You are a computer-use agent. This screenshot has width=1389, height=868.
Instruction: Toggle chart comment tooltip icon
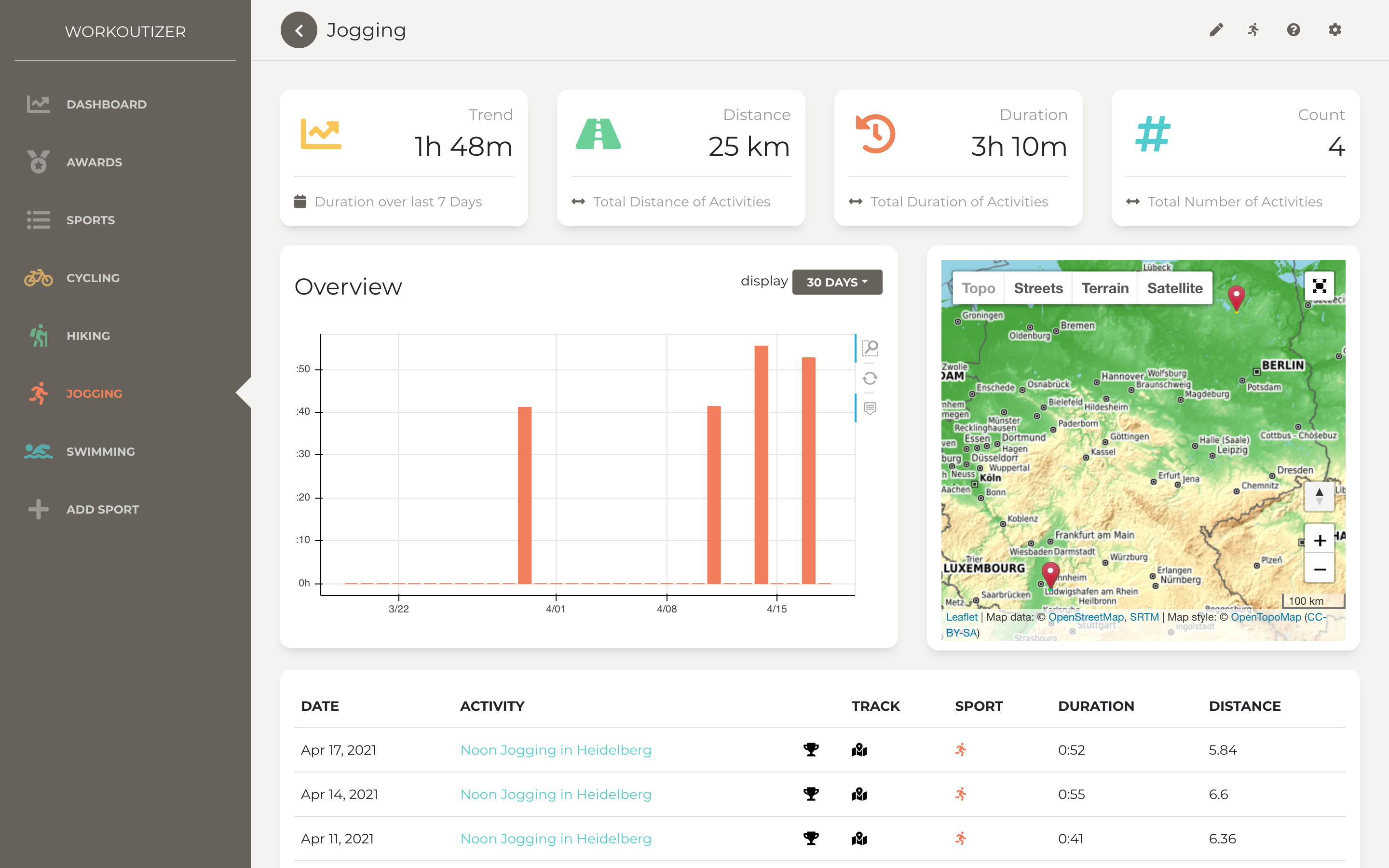(x=870, y=409)
